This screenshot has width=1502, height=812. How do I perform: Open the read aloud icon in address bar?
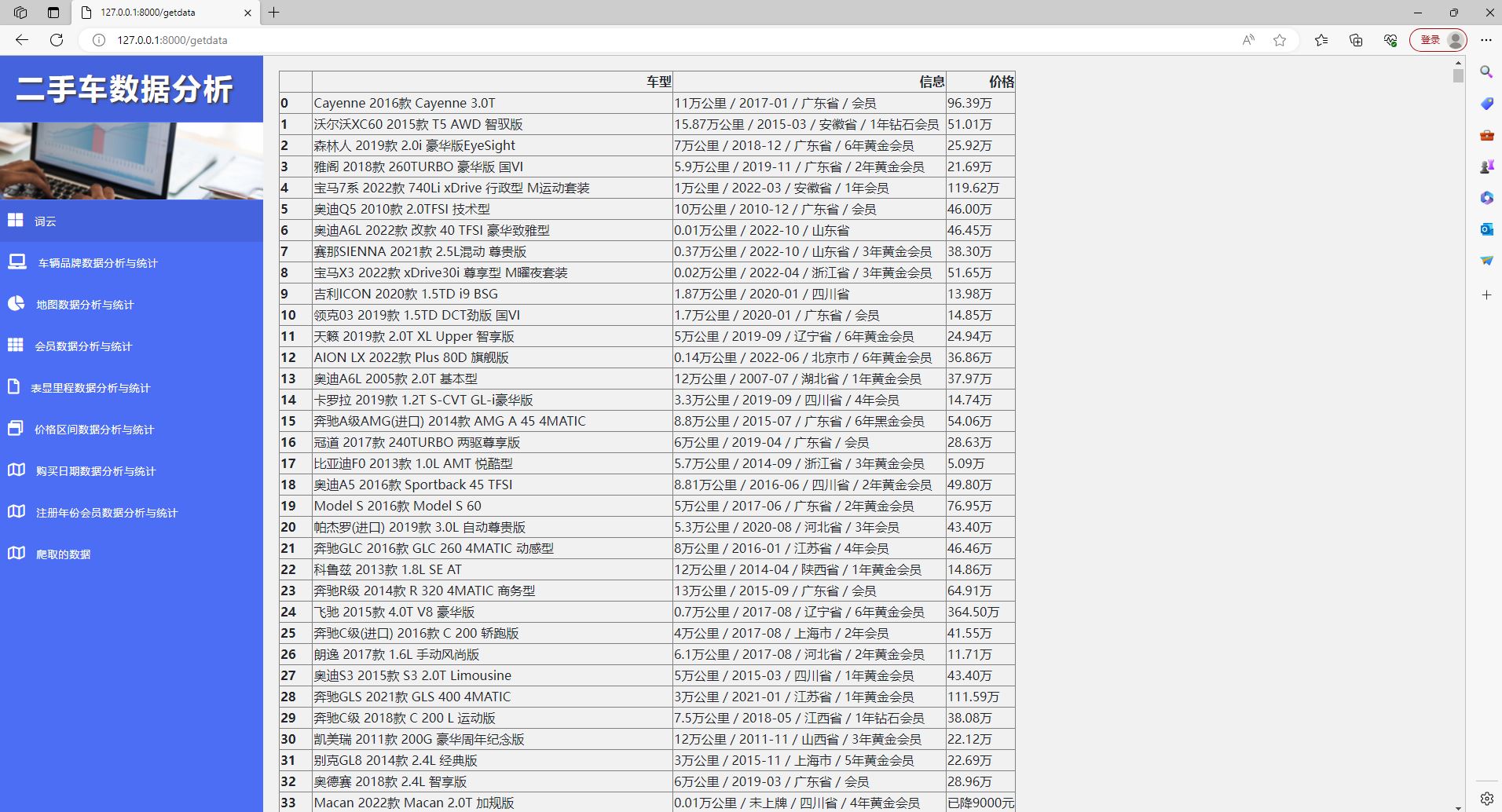[1248, 40]
